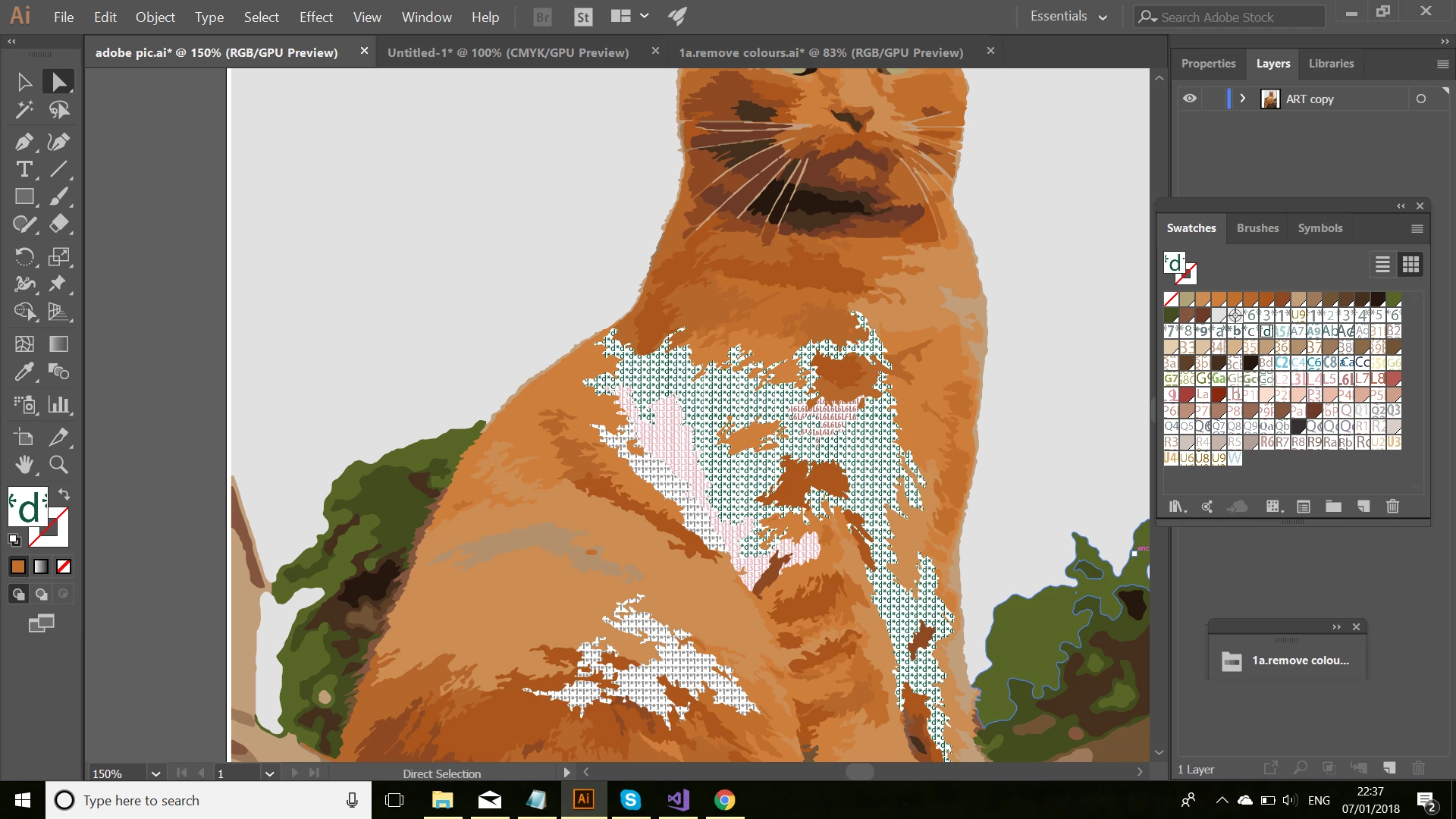Click the Search Adobe Stock field
Image resolution: width=1456 pixels, height=819 pixels.
(1228, 17)
